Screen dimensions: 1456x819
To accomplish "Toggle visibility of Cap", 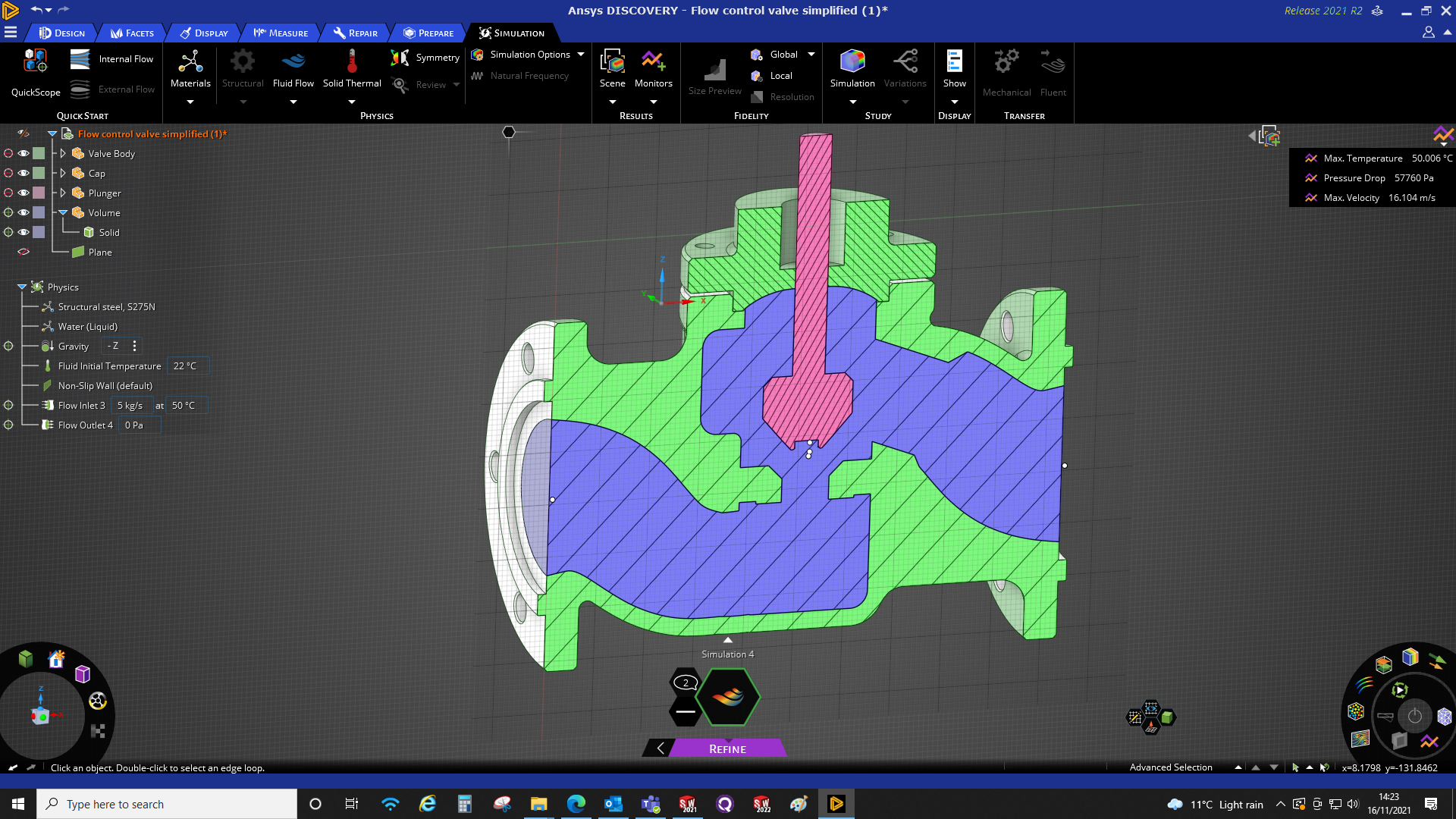I will click(24, 173).
